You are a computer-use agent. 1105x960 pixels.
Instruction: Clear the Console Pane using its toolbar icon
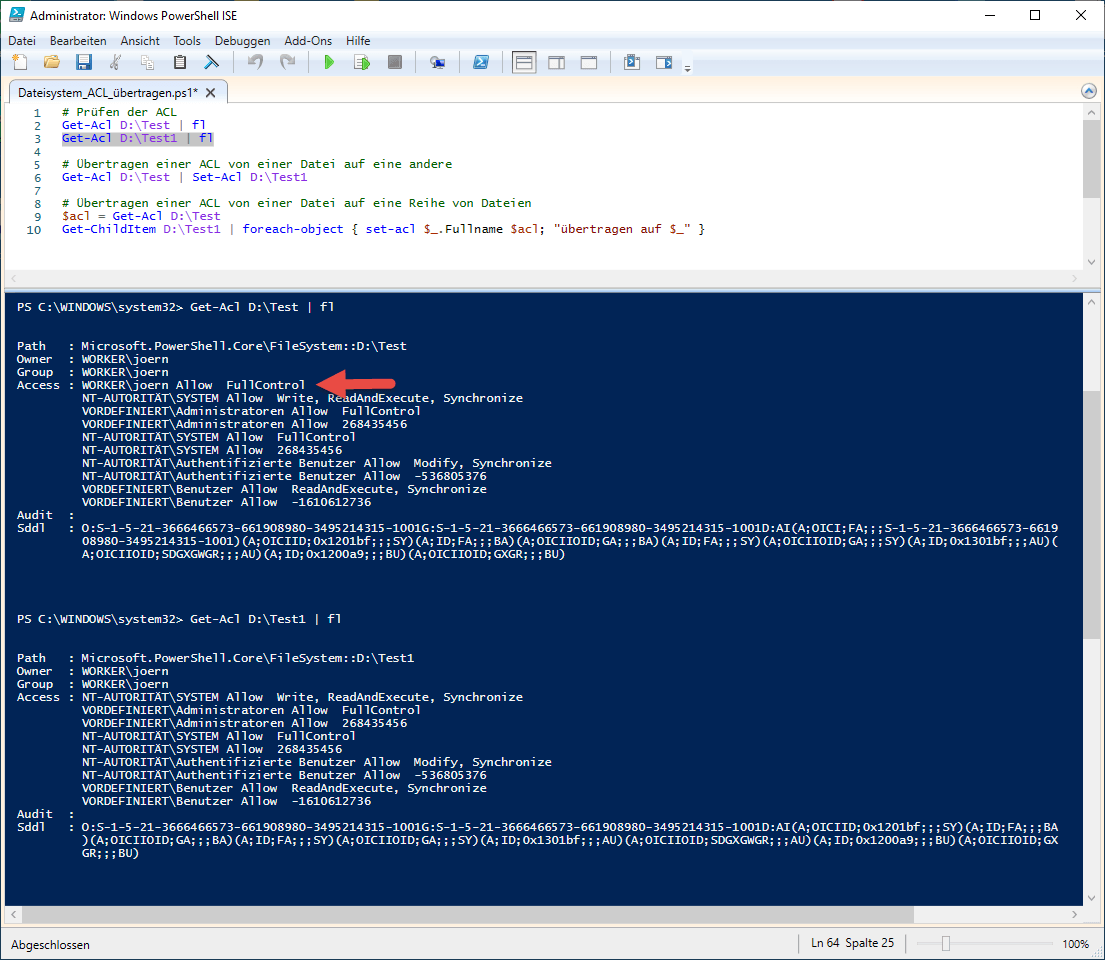pos(212,62)
